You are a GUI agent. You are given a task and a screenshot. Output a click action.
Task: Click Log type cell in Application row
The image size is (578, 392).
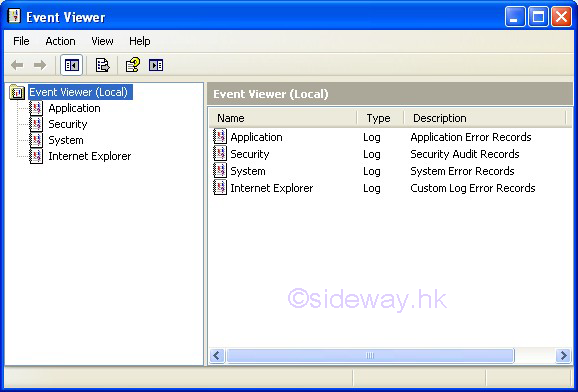tap(372, 137)
